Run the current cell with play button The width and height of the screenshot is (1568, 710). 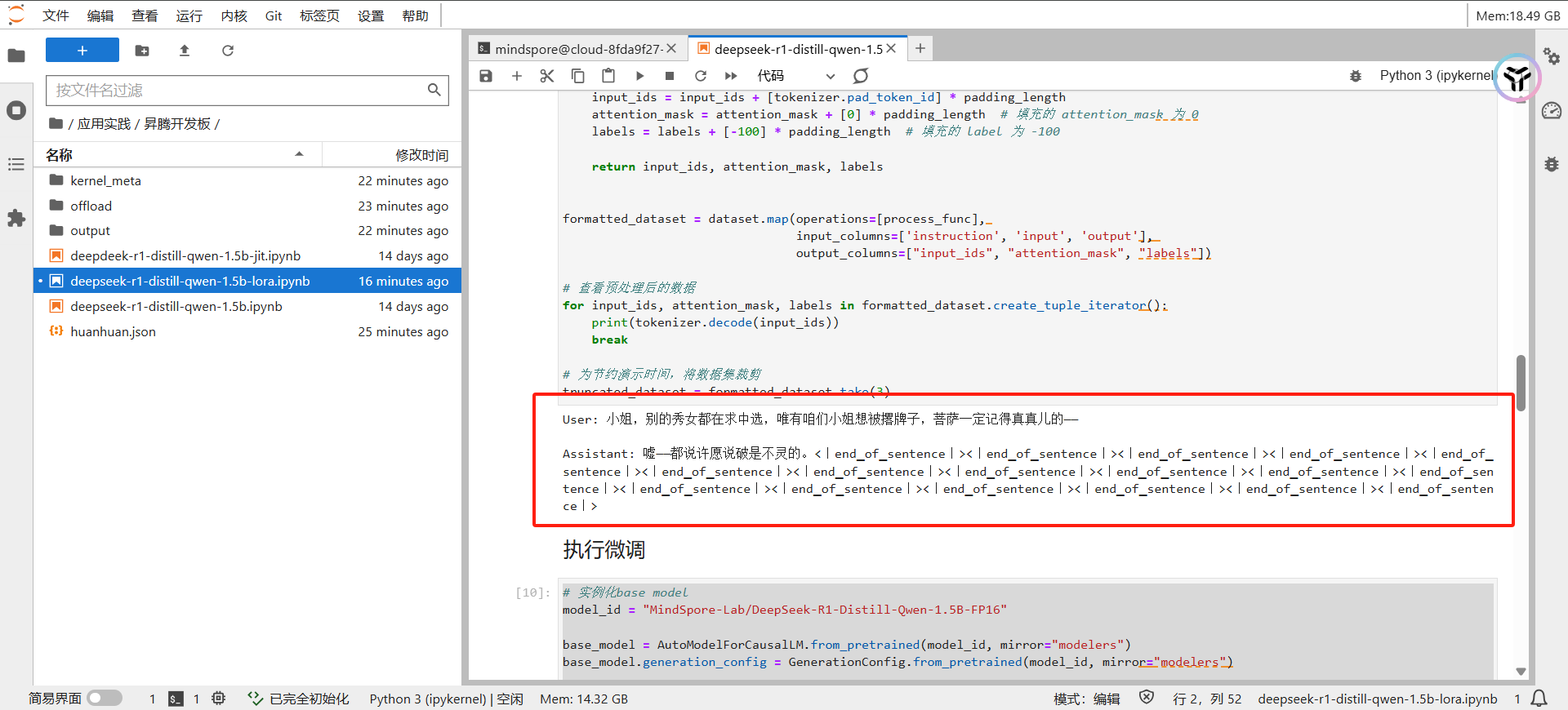[639, 76]
